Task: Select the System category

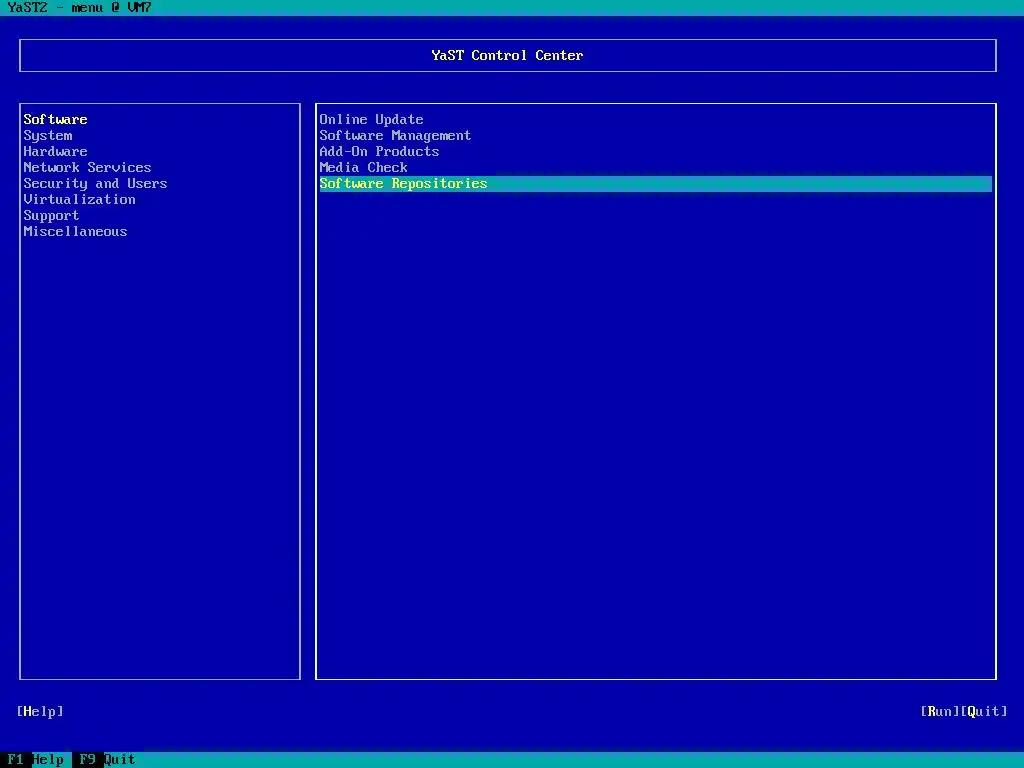Action: [48, 136]
